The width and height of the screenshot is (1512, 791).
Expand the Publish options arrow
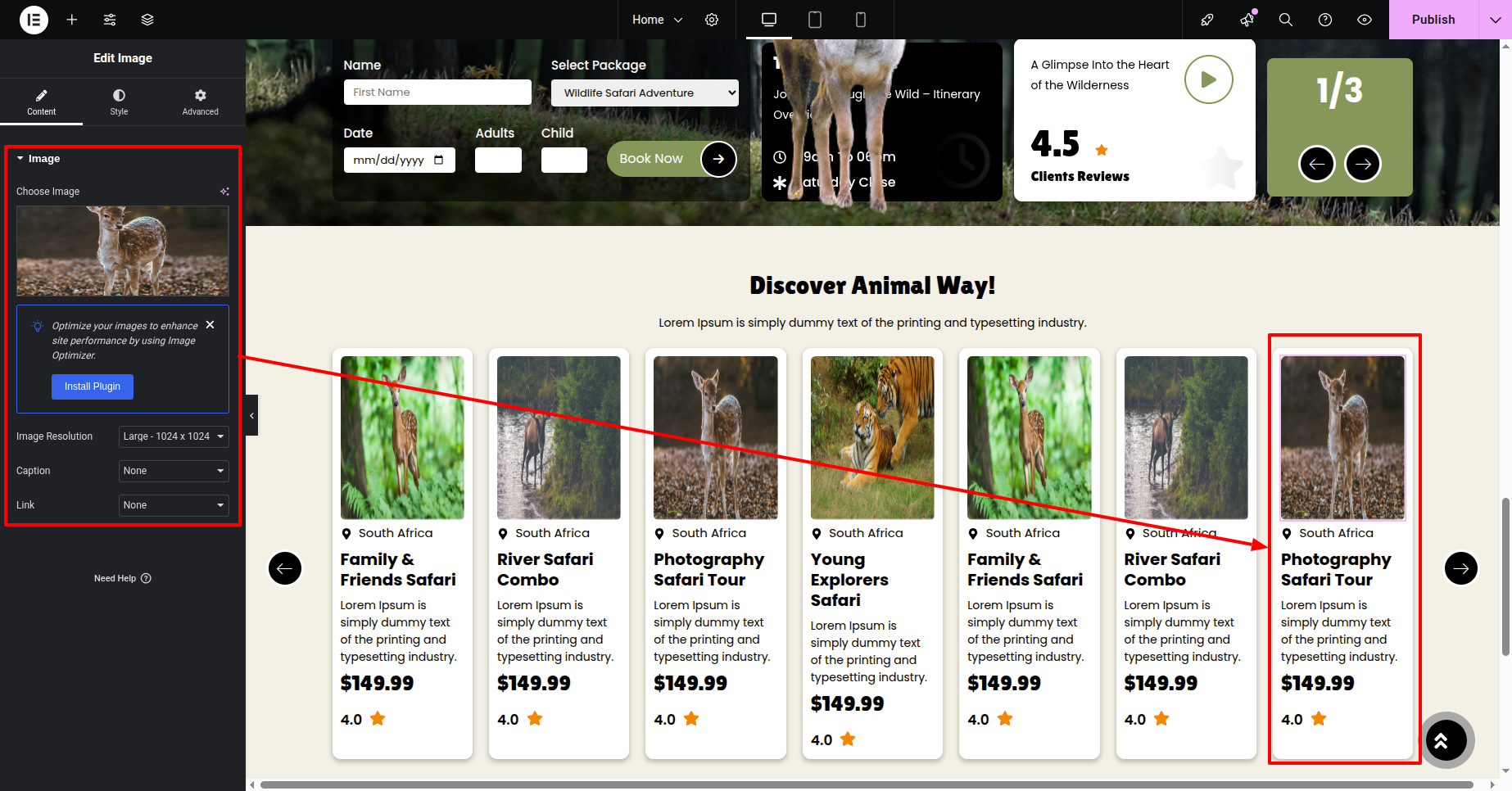1495,20
